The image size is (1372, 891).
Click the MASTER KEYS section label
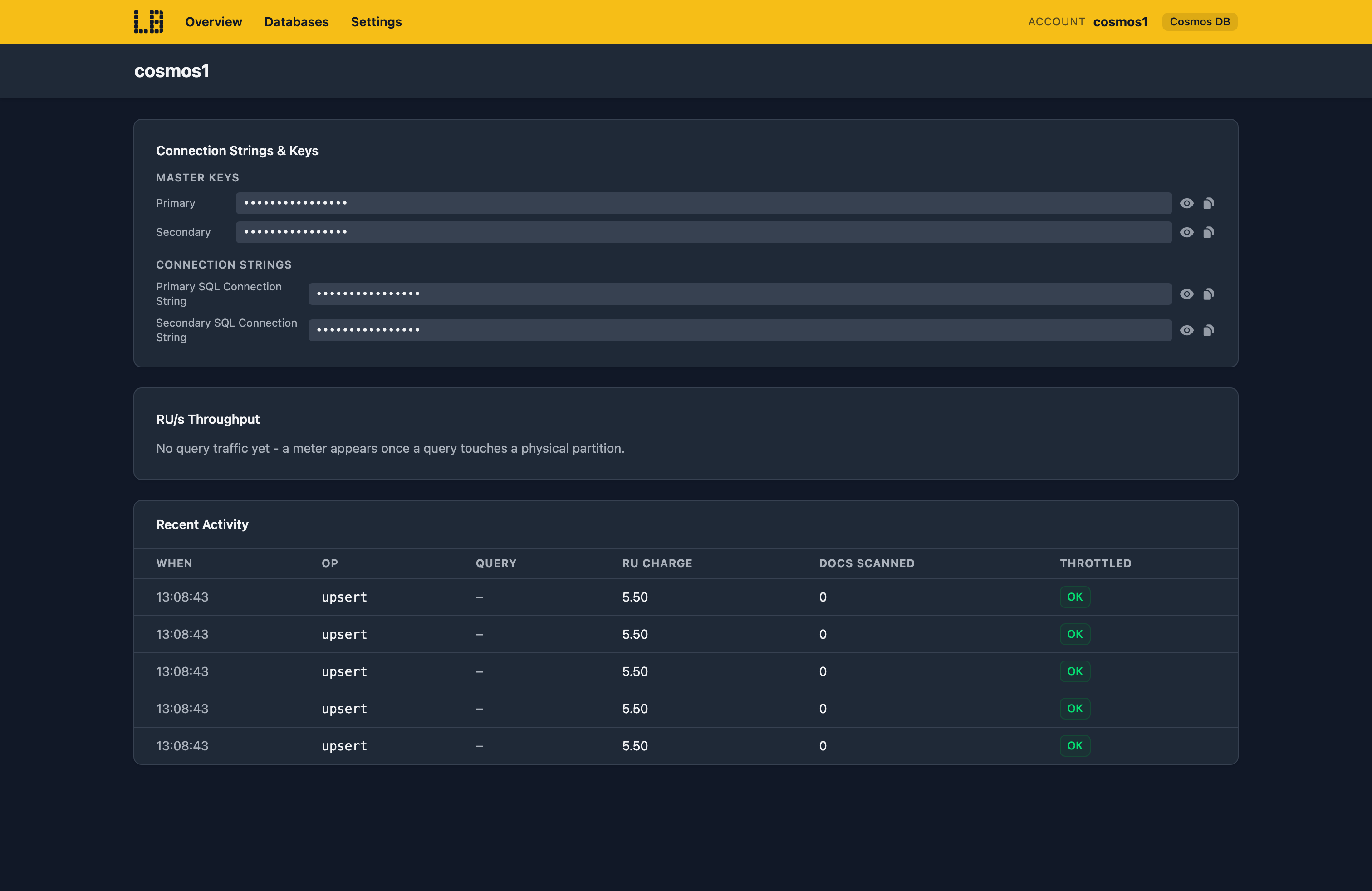click(x=197, y=177)
